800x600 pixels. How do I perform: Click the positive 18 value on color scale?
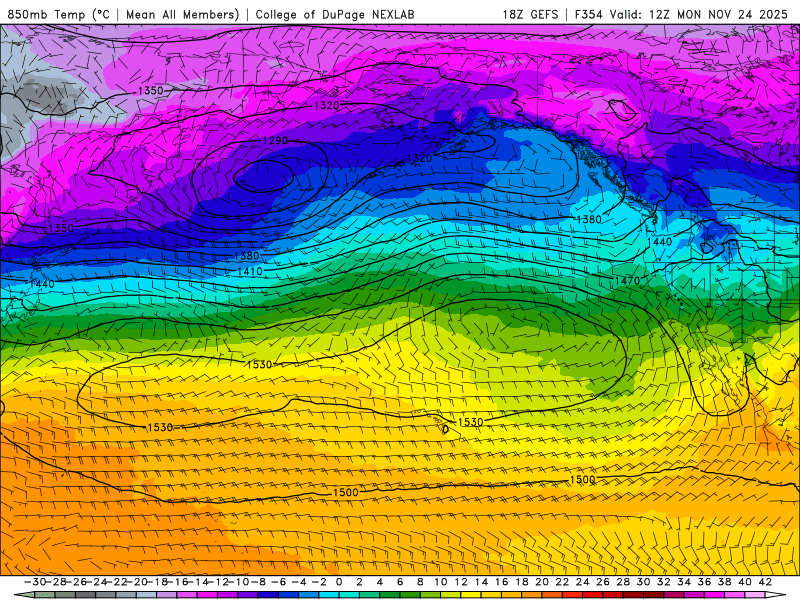[522, 582]
